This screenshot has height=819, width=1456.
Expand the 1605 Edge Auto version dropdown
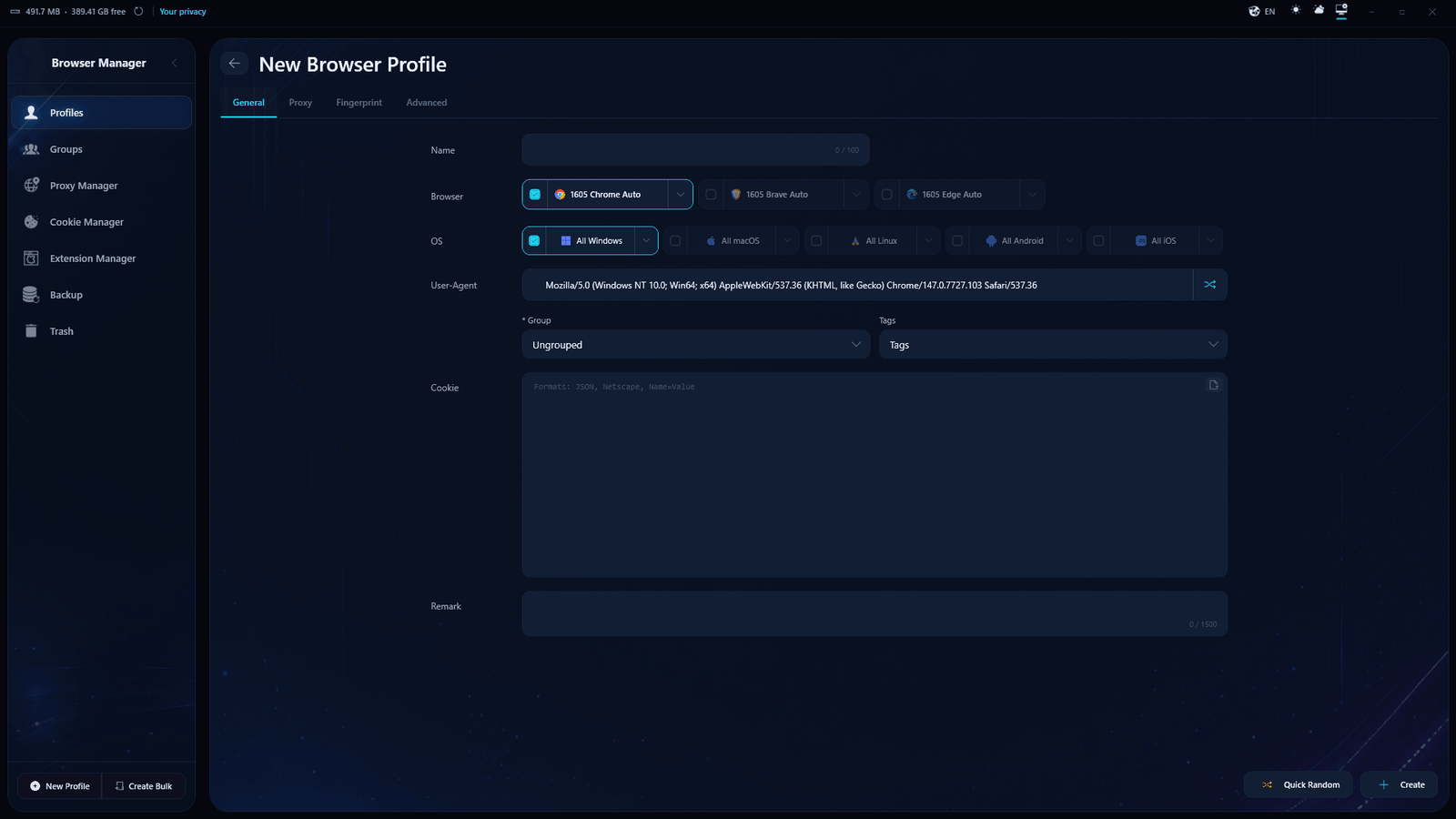(1032, 195)
